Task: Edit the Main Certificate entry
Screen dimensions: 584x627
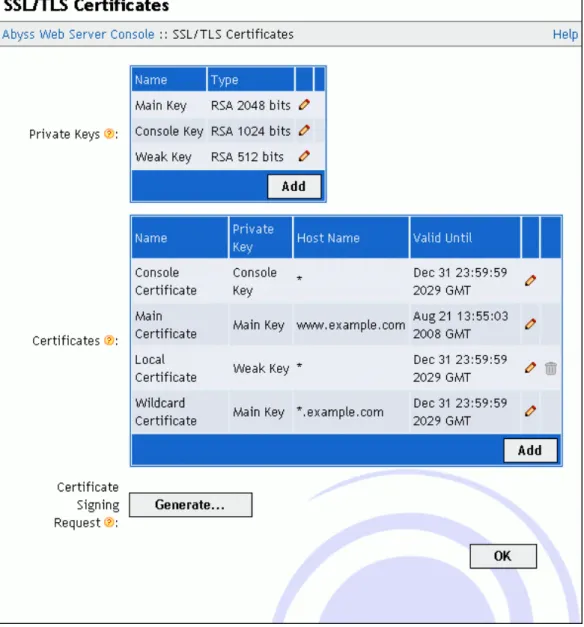Action: (x=530, y=324)
